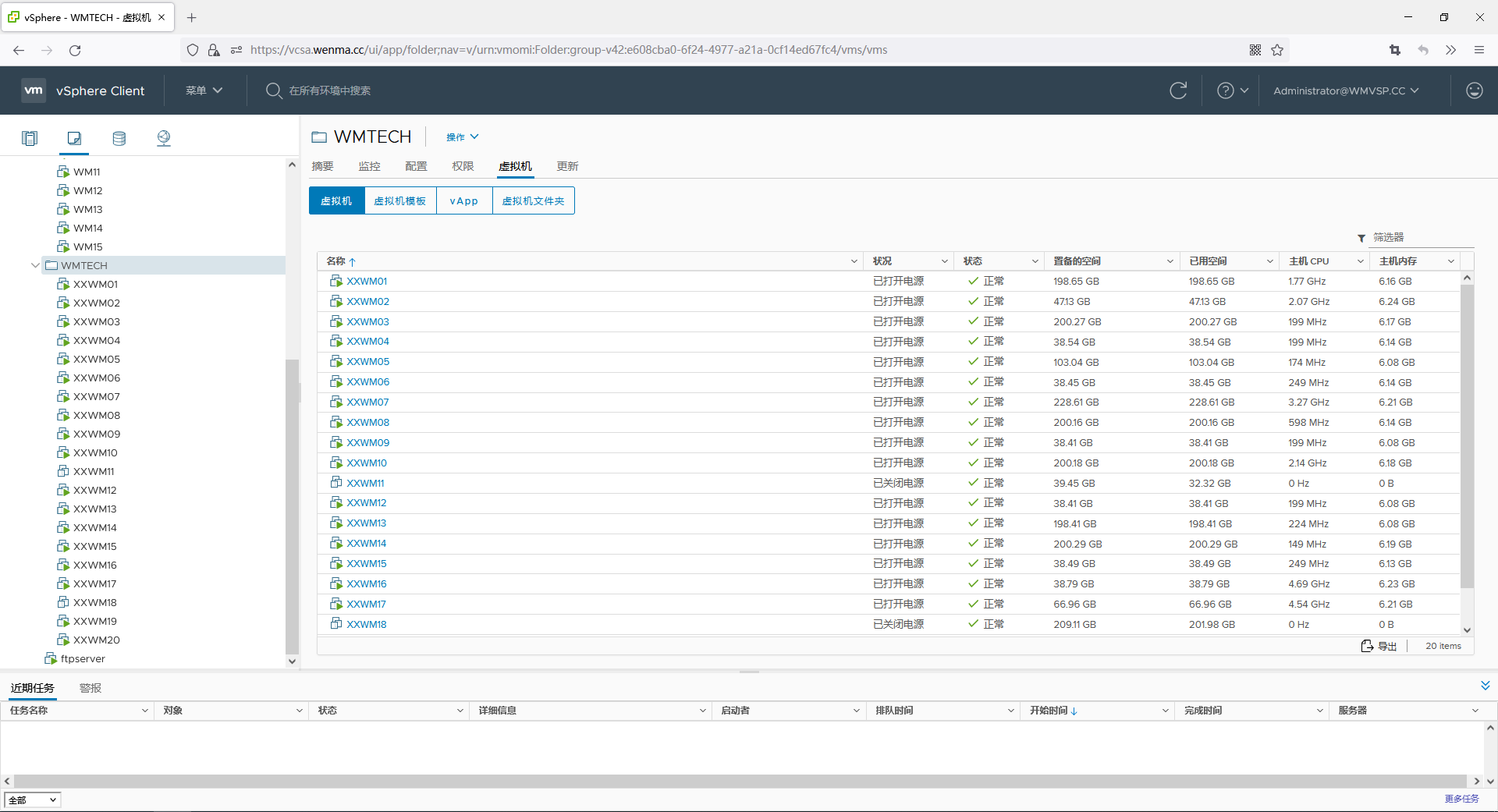Select 虚拟机模板 sub-tab button
Viewport: 1498px width, 812px height.
(400, 200)
